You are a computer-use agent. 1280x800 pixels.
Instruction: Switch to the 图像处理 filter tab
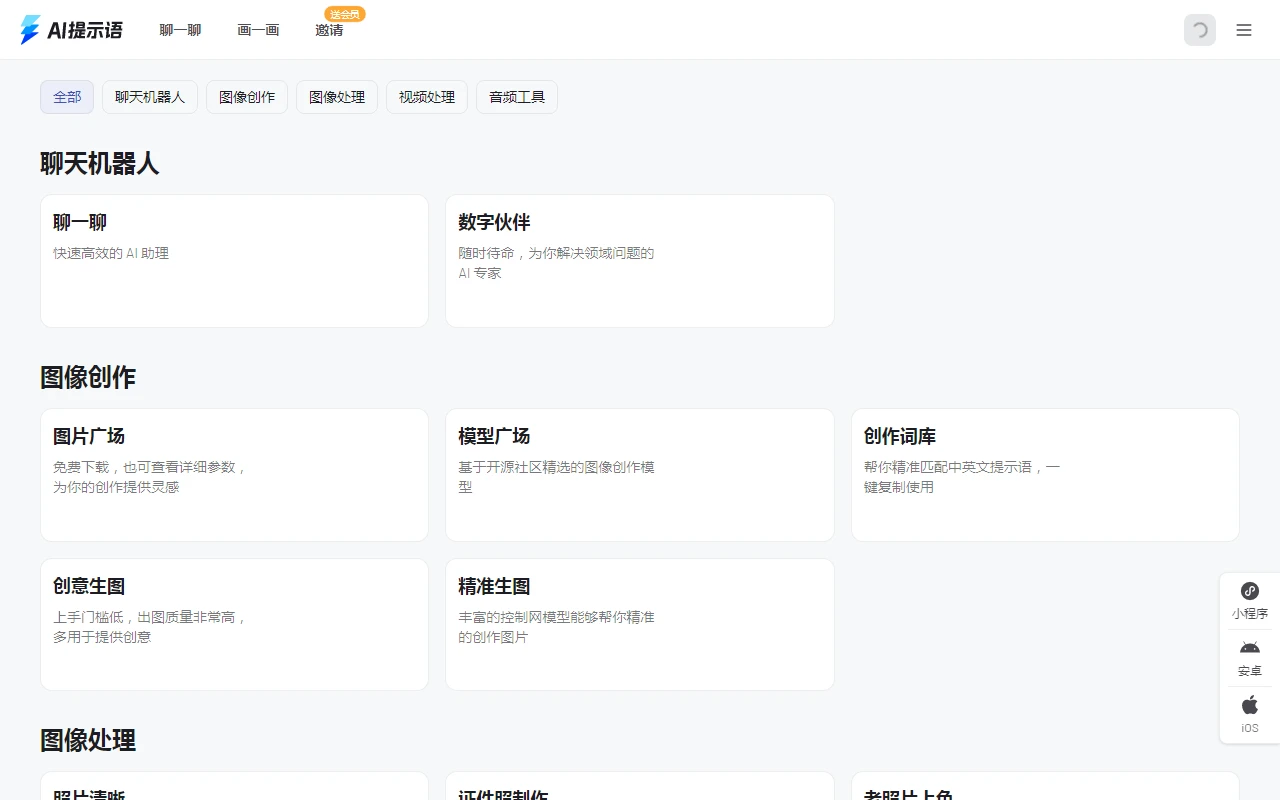[x=336, y=97]
